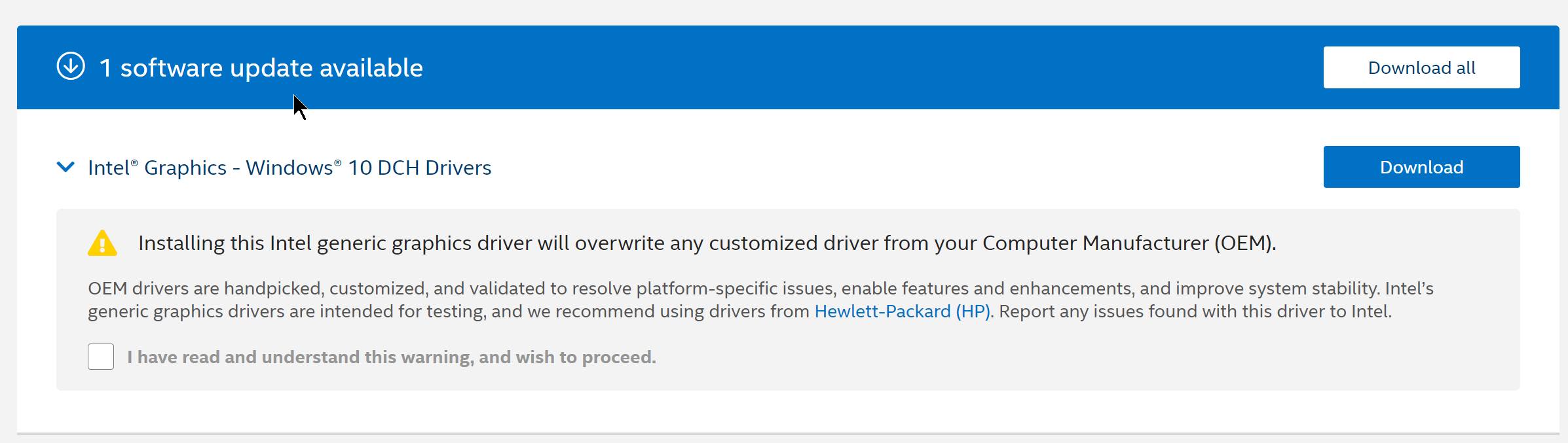Click the yellow warning triangle icon
Image resolution: width=1568 pixels, height=443 pixels.
click(x=102, y=243)
